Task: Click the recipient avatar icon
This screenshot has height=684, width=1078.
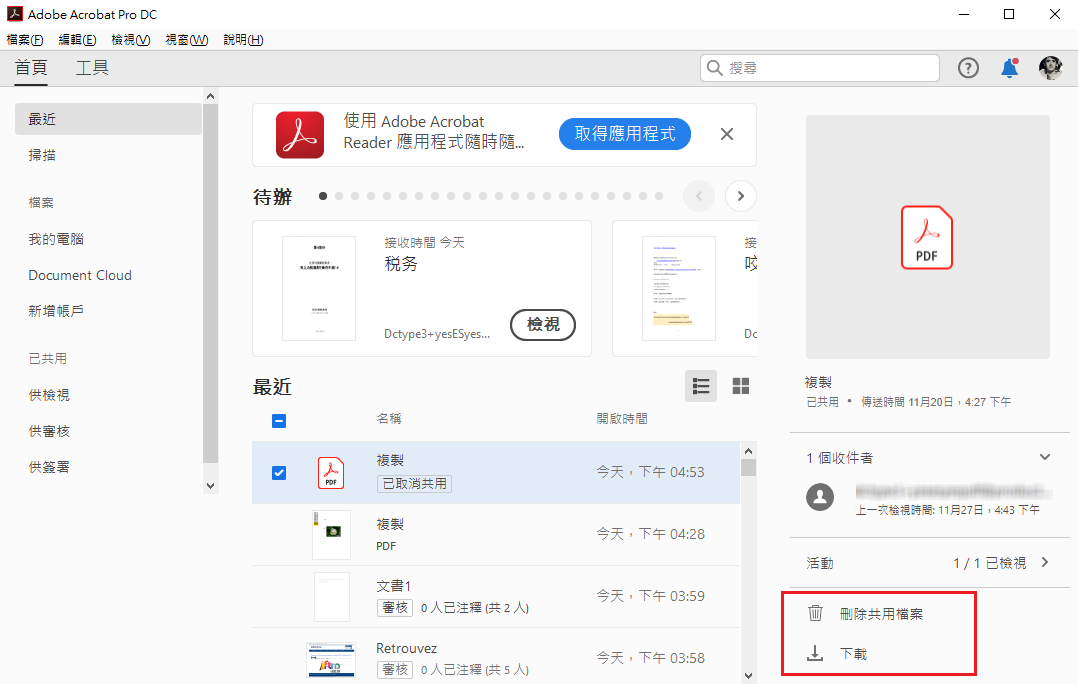Action: [x=820, y=497]
